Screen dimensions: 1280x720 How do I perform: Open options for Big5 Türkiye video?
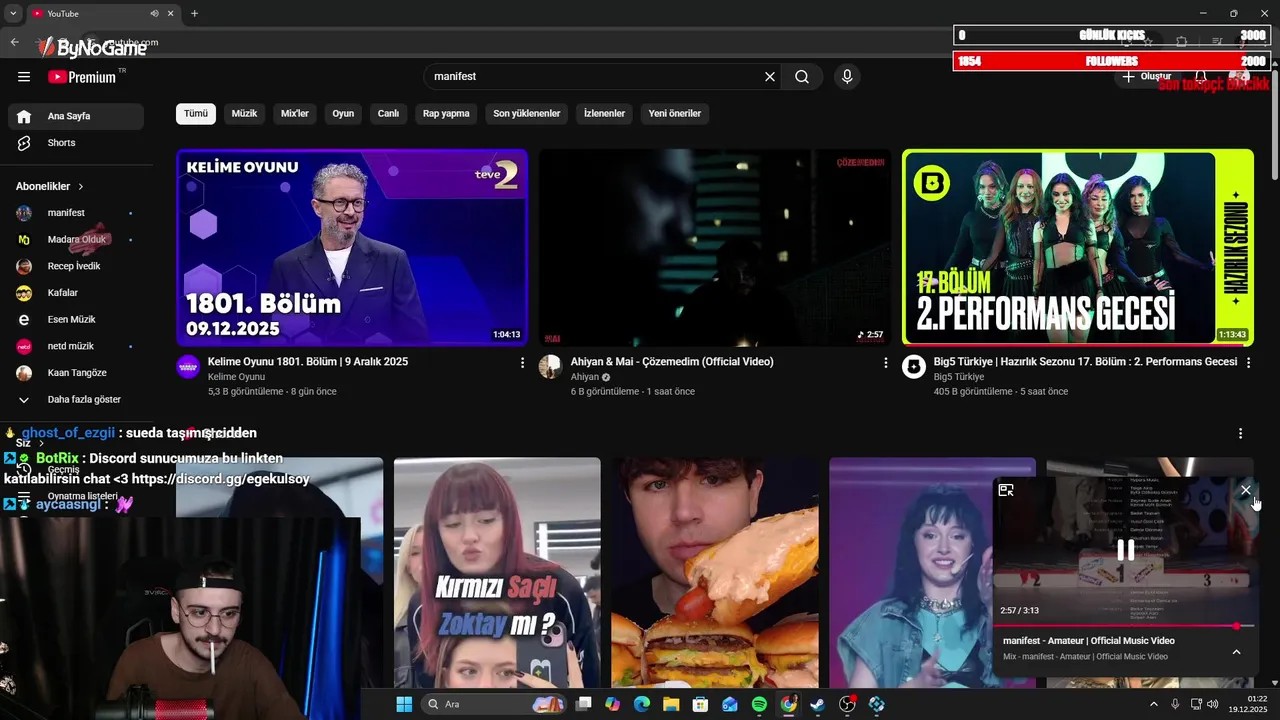[x=1248, y=363]
